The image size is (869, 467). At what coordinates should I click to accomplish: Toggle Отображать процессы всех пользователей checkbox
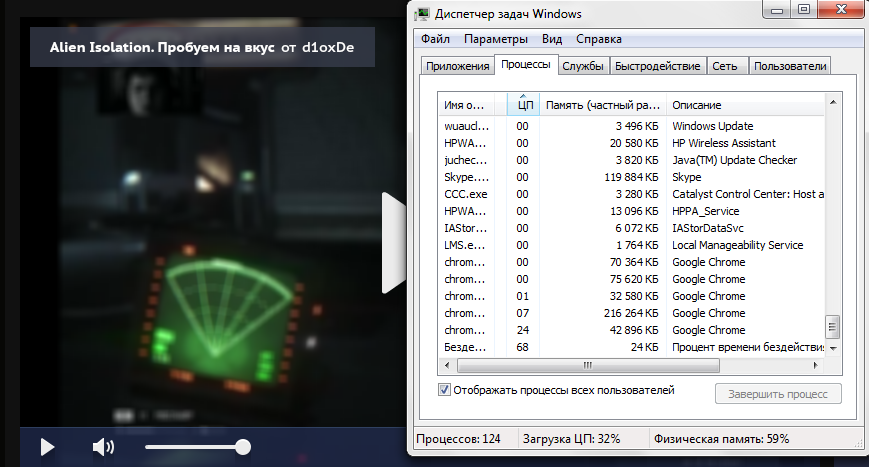coord(444,389)
